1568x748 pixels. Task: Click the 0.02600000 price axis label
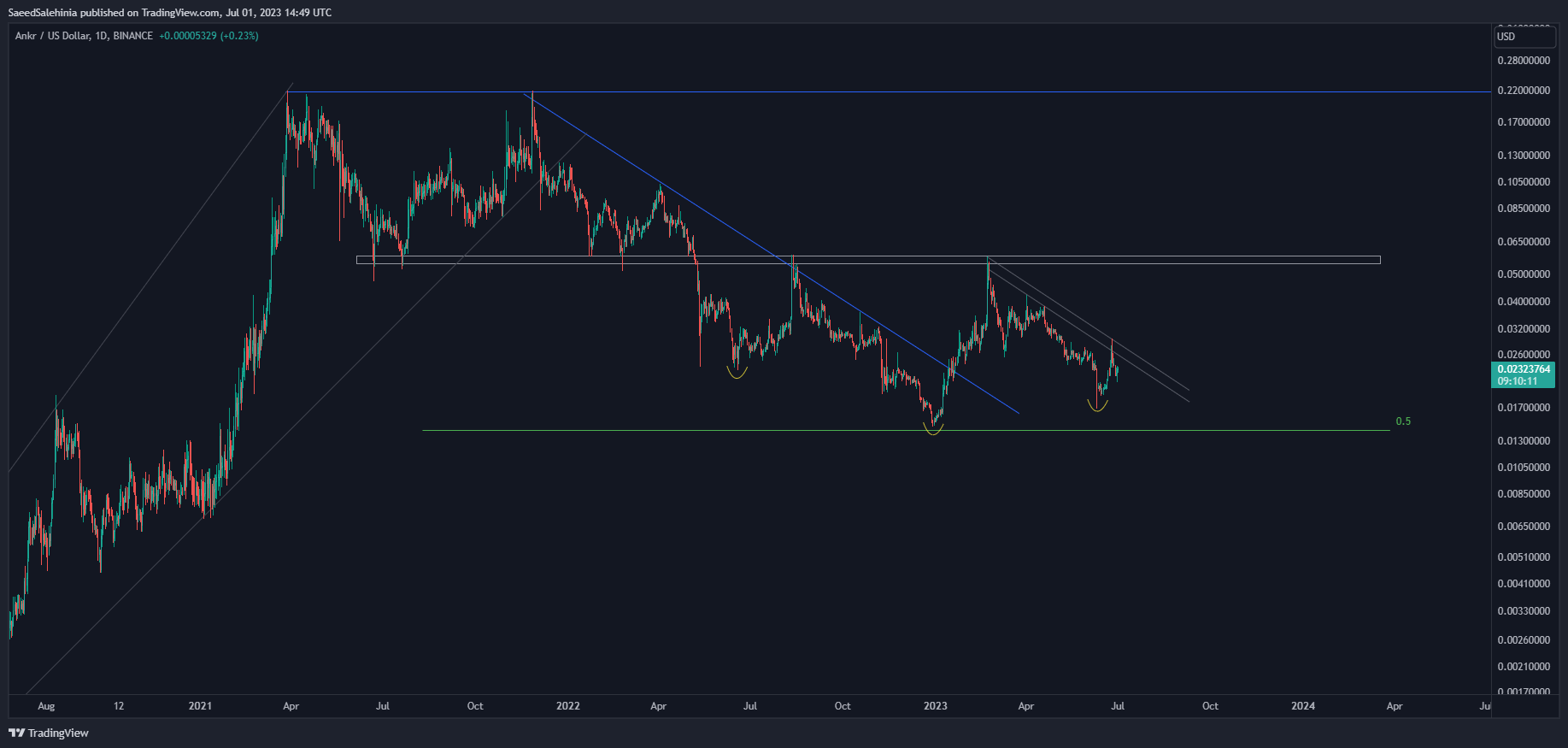[1524, 355]
